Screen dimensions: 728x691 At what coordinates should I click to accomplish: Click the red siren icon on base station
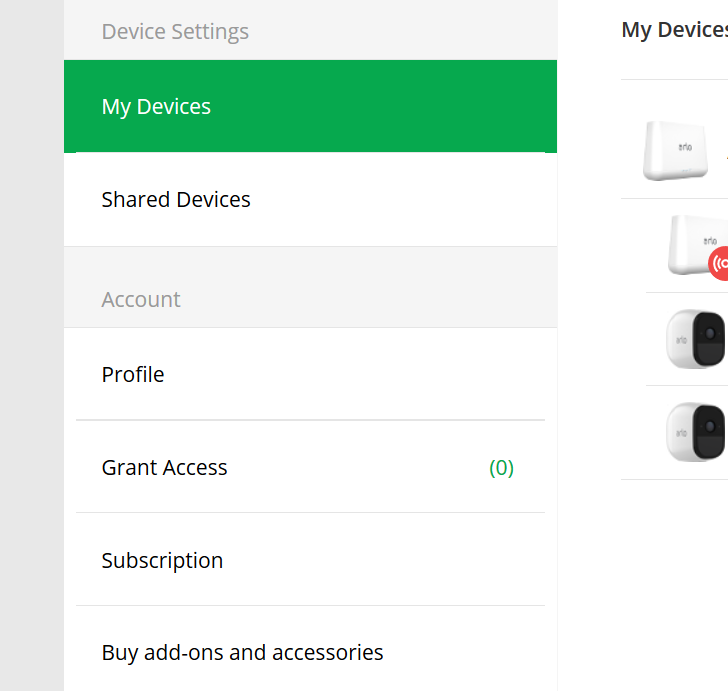719,263
